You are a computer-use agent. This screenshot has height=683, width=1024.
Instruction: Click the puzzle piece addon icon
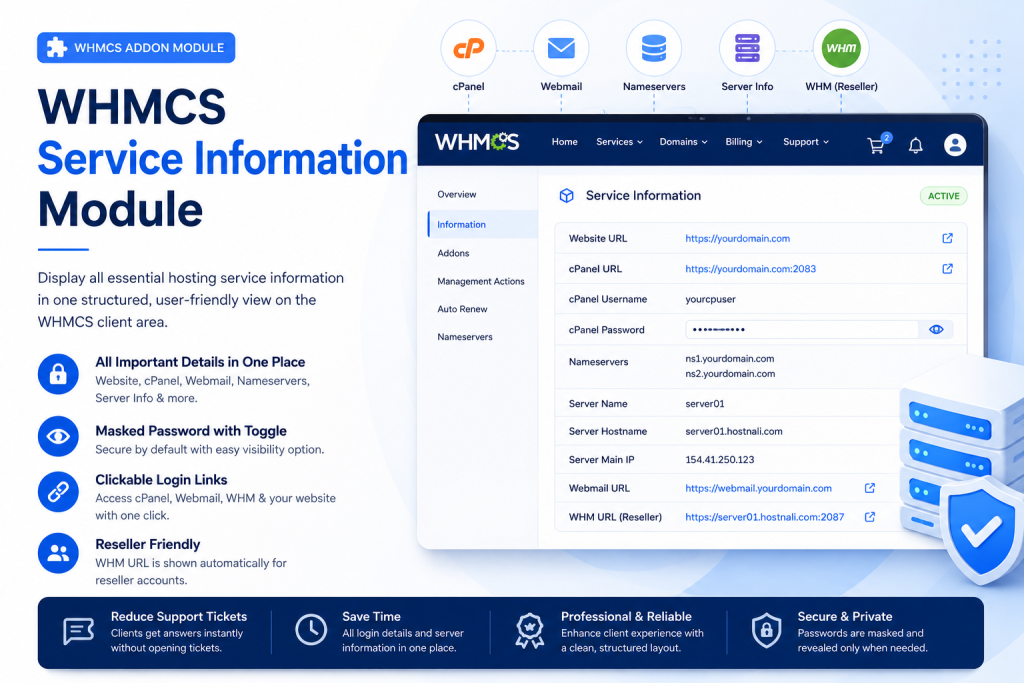click(56, 48)
